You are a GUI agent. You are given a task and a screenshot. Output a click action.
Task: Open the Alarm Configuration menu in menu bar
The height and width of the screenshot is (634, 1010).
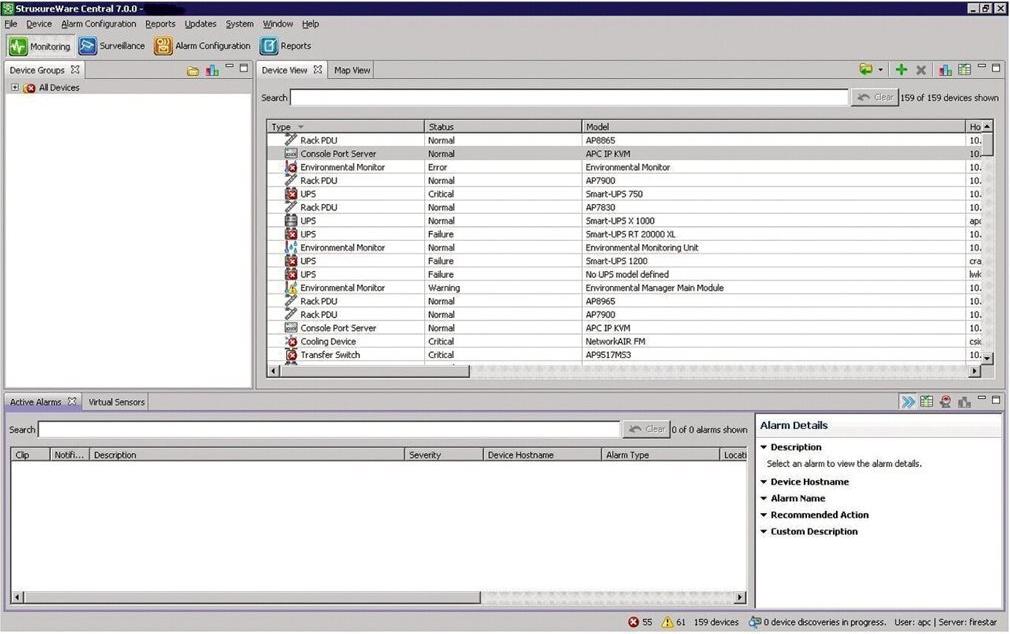98,24
